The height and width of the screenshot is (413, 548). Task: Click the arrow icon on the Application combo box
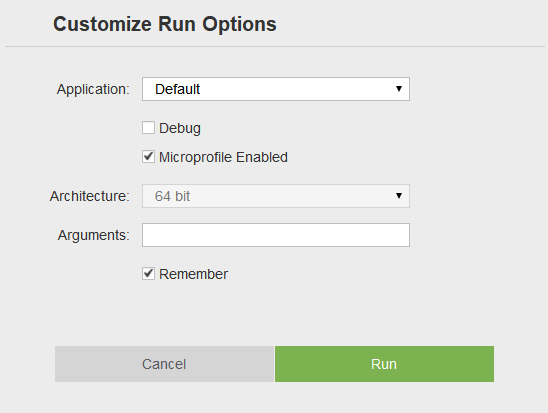click(399, 89)
